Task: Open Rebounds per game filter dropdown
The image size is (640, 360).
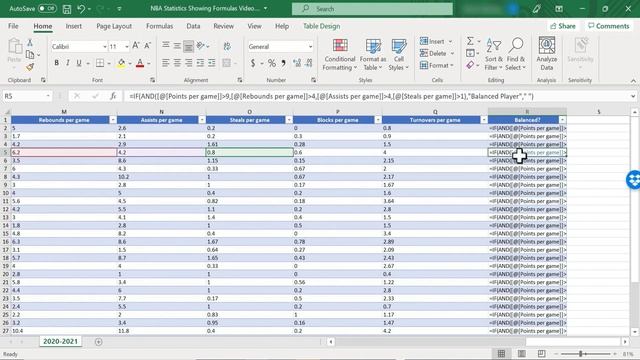Action: point(113,120)
